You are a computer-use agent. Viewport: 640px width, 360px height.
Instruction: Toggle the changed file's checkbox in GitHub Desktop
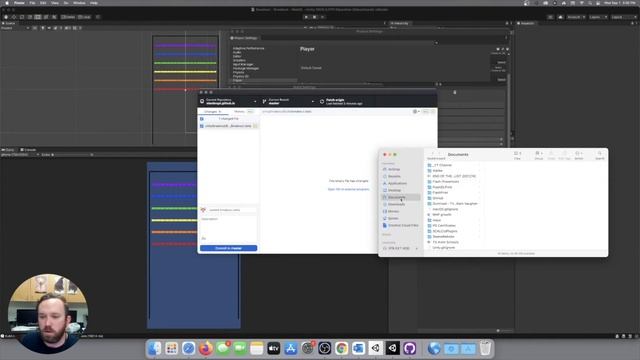pyautogui.click(x=202, y=126)
